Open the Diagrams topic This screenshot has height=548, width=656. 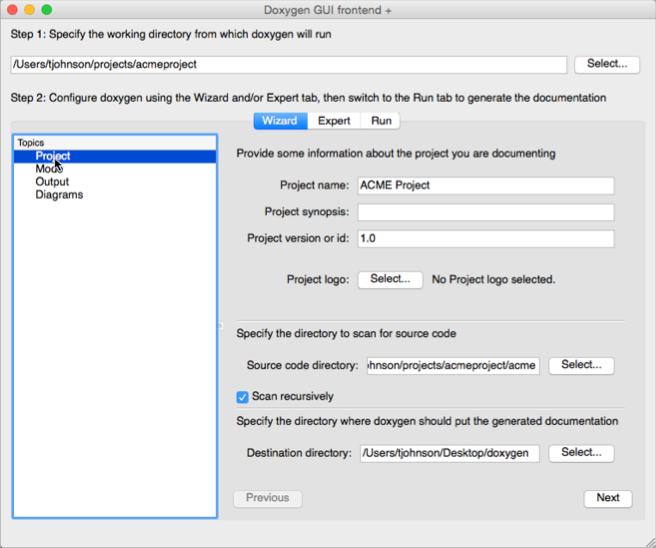coord(59,195)
